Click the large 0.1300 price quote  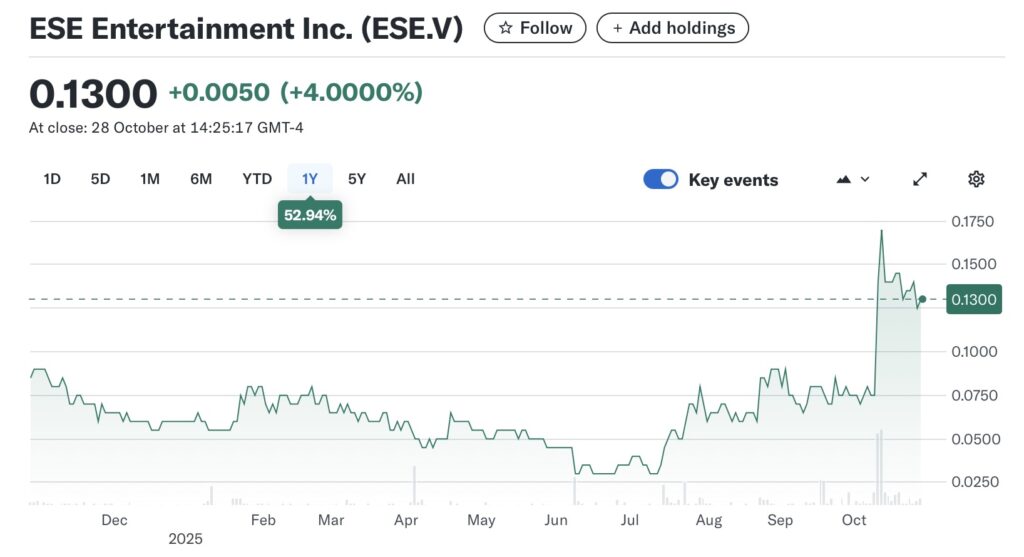pos(93,93)
